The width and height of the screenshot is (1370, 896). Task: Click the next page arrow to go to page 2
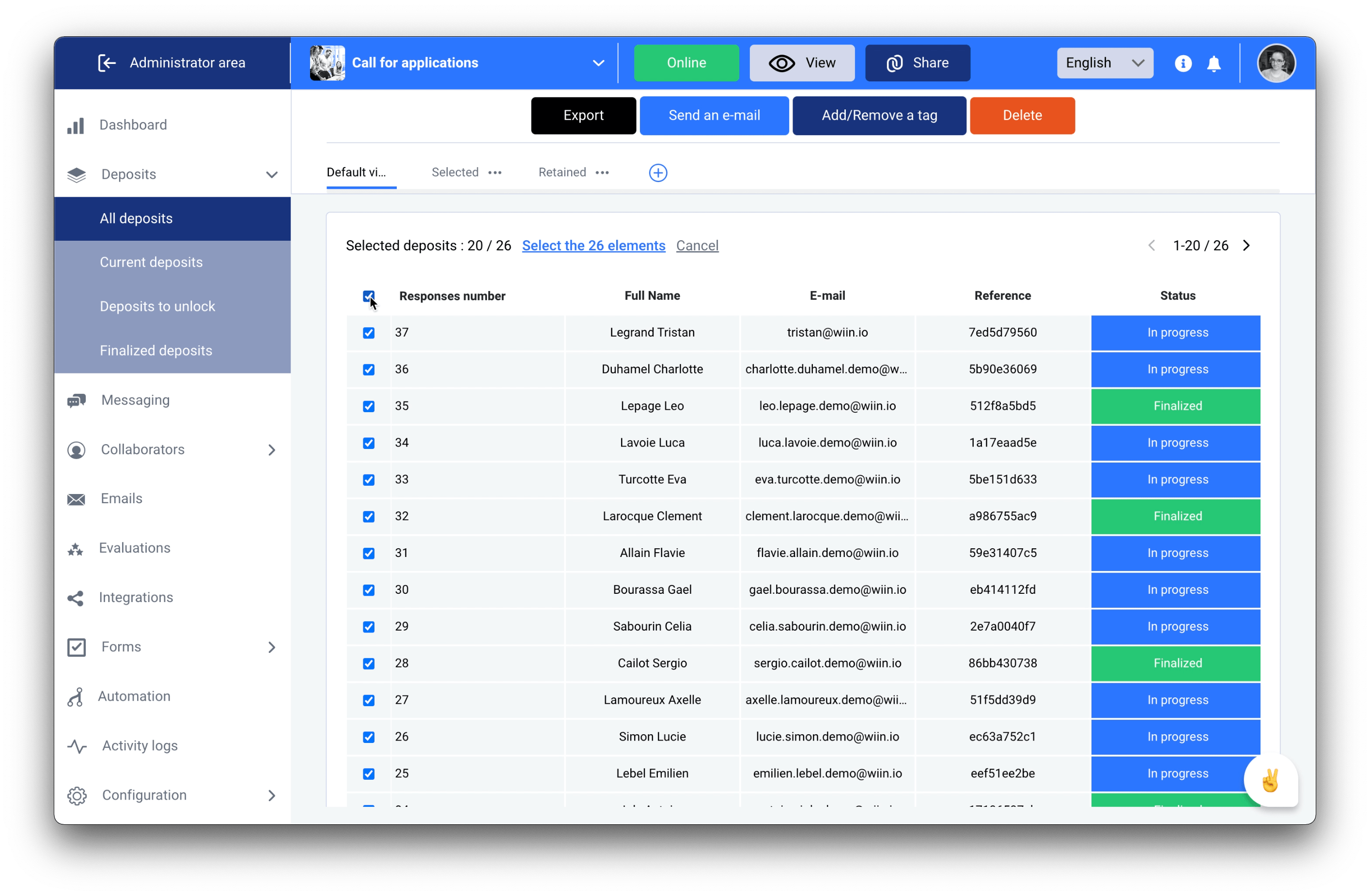coord(1248,245)
